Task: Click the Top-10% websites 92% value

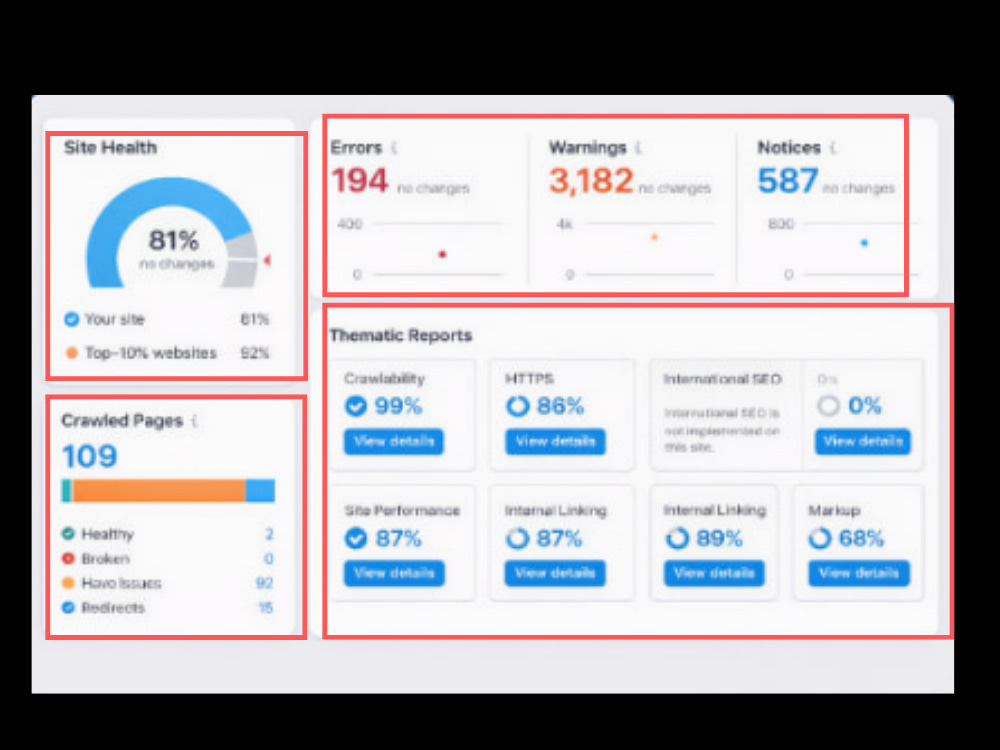Action: point(254,353)
